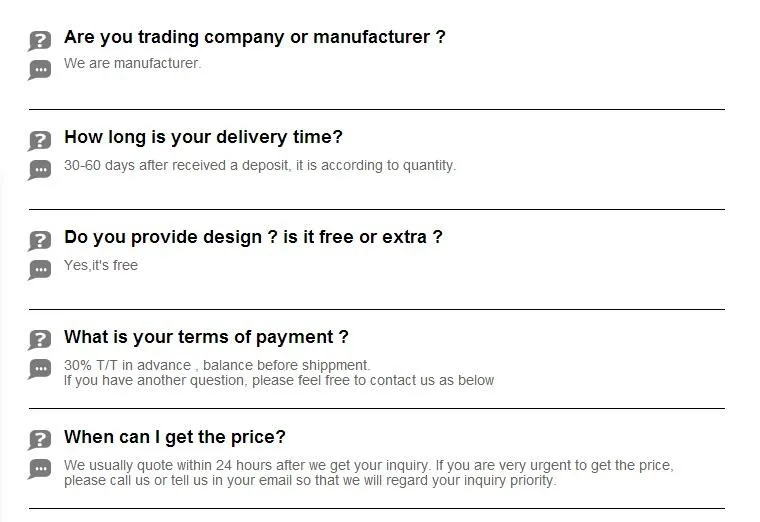The width and height of the screenshot is (760, 522).
Task: Click heading 'What is your terms of payment ?'
Action: [206, 337]
